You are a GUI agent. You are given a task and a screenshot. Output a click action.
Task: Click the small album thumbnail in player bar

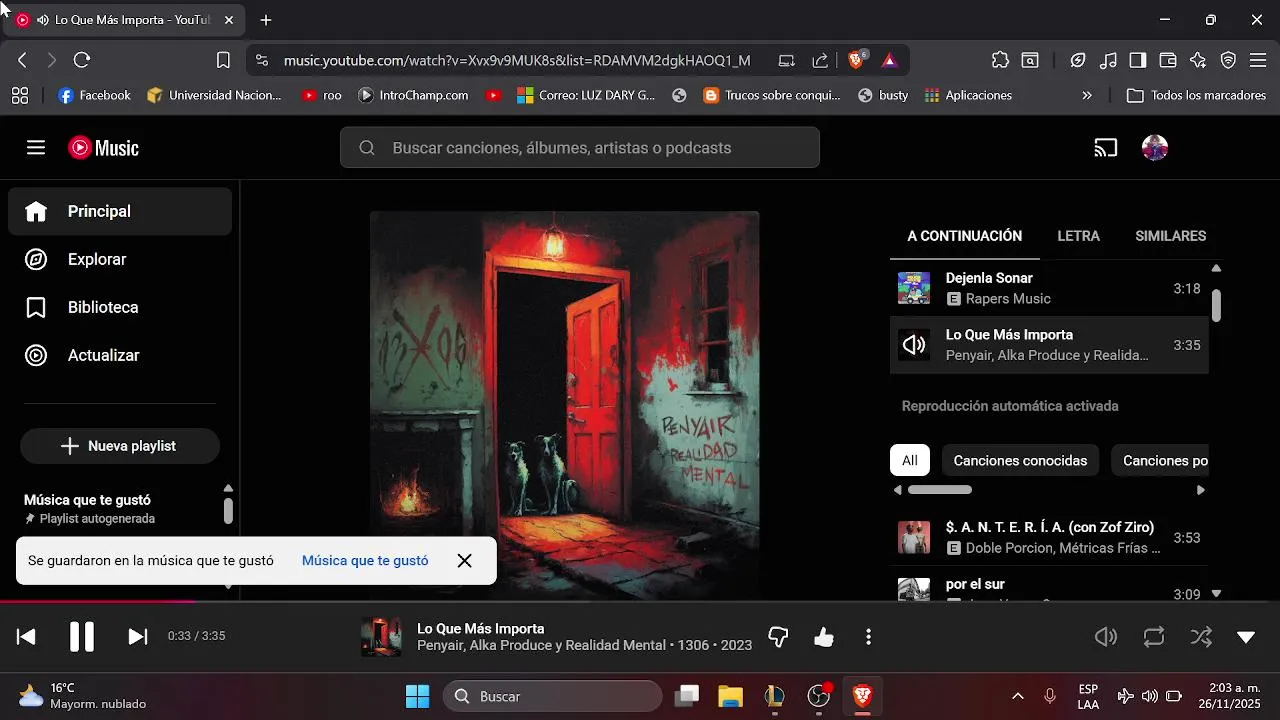381,637
